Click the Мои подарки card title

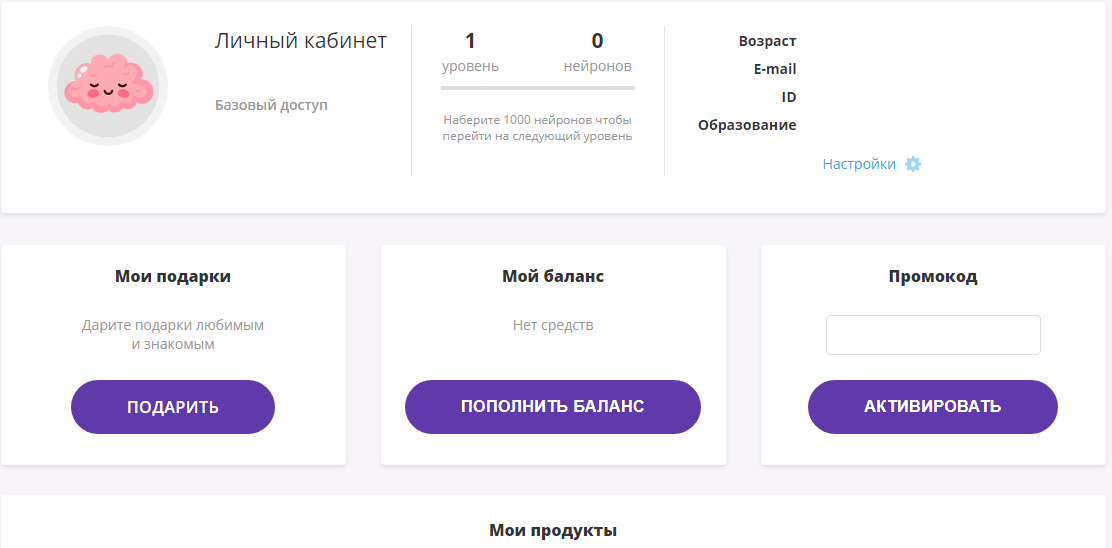point(173,276)
